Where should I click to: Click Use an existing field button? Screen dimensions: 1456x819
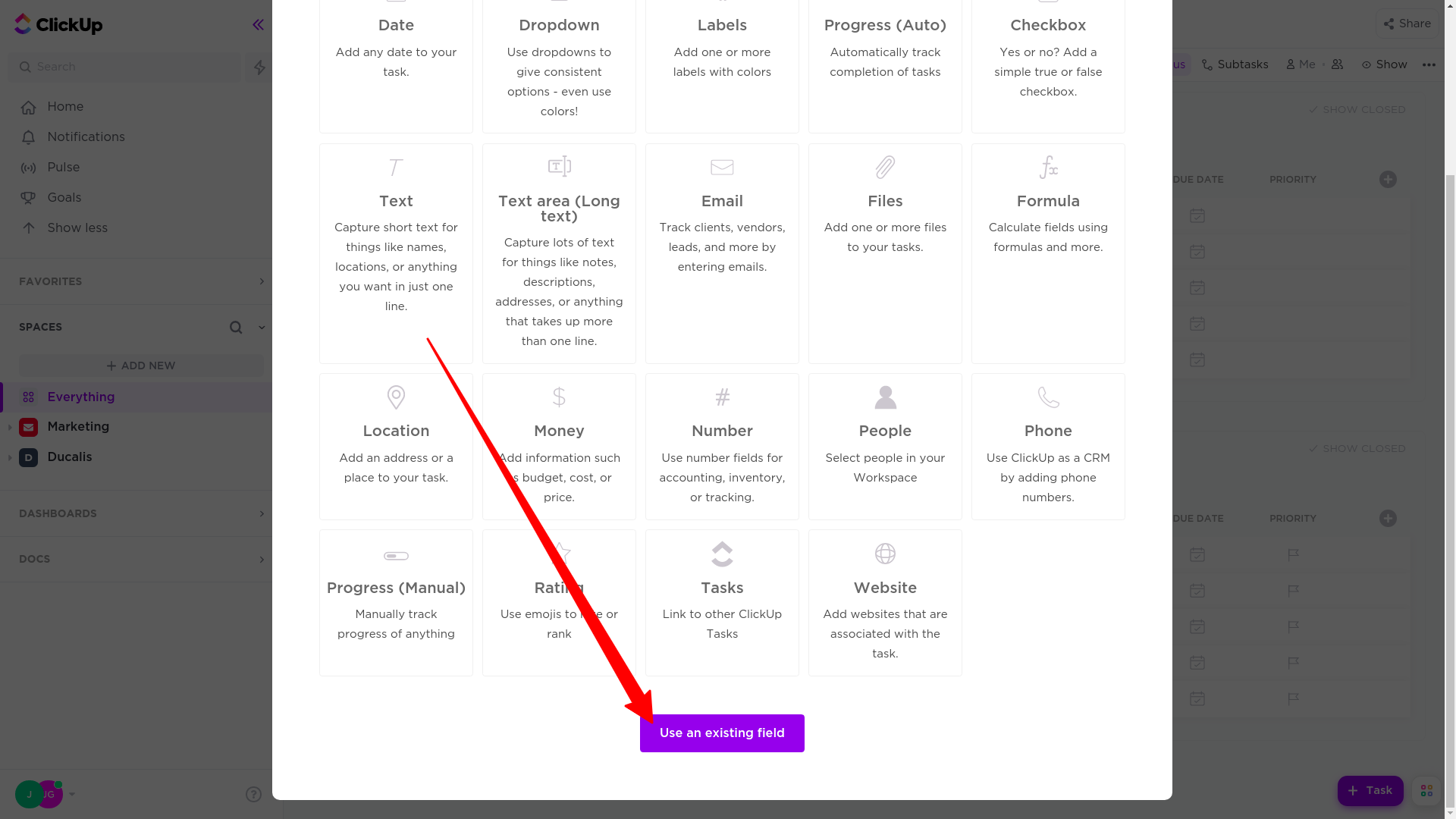tap(722, 733)
